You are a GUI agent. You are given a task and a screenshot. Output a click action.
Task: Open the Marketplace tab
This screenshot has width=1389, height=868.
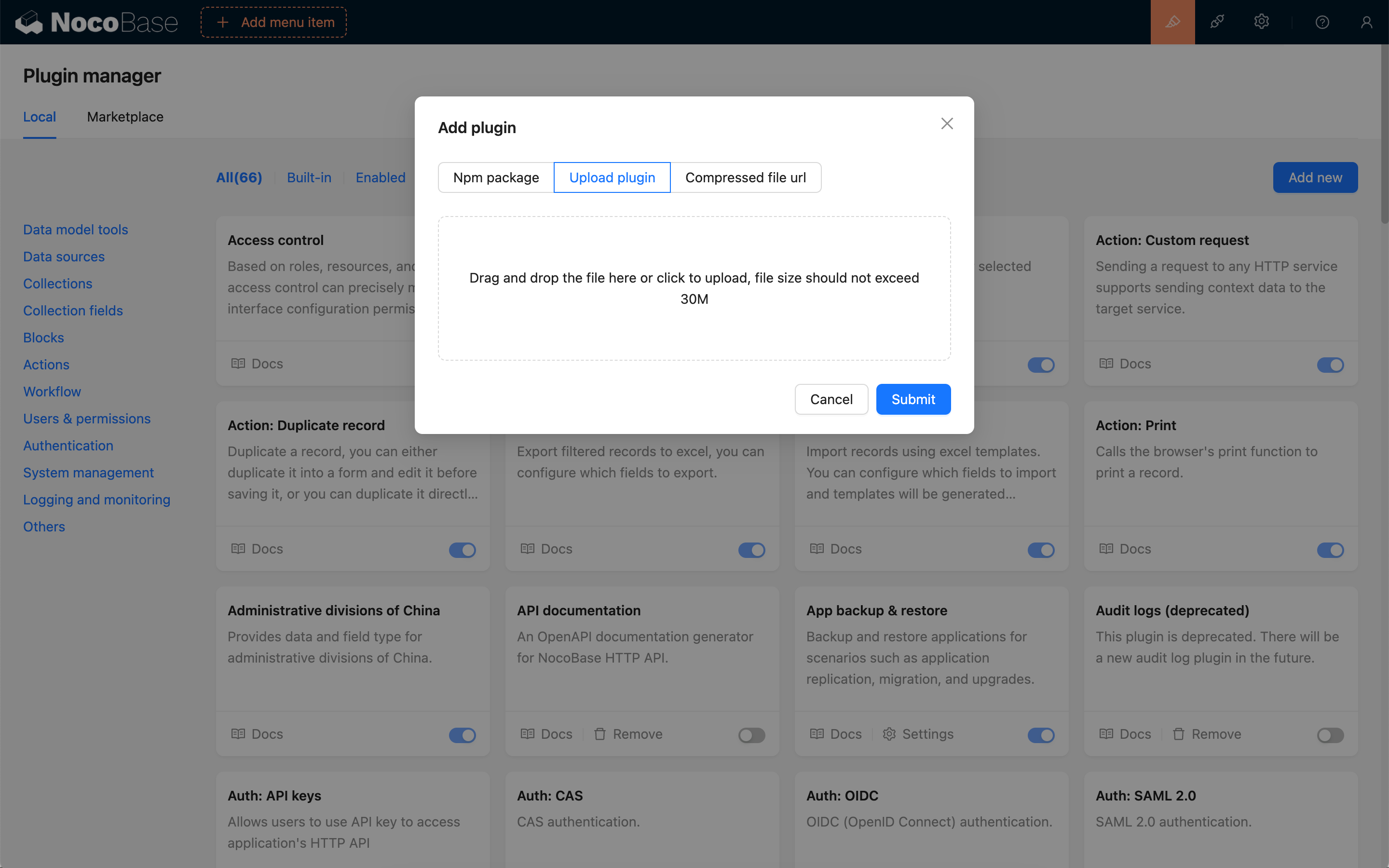(125, 117)
